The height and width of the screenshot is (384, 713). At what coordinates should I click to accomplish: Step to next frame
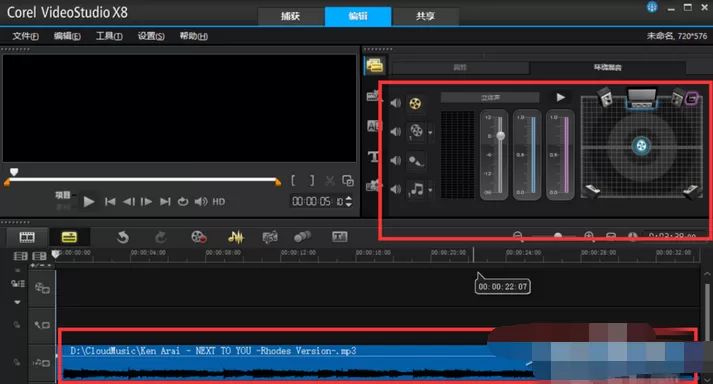pos(146,202)
